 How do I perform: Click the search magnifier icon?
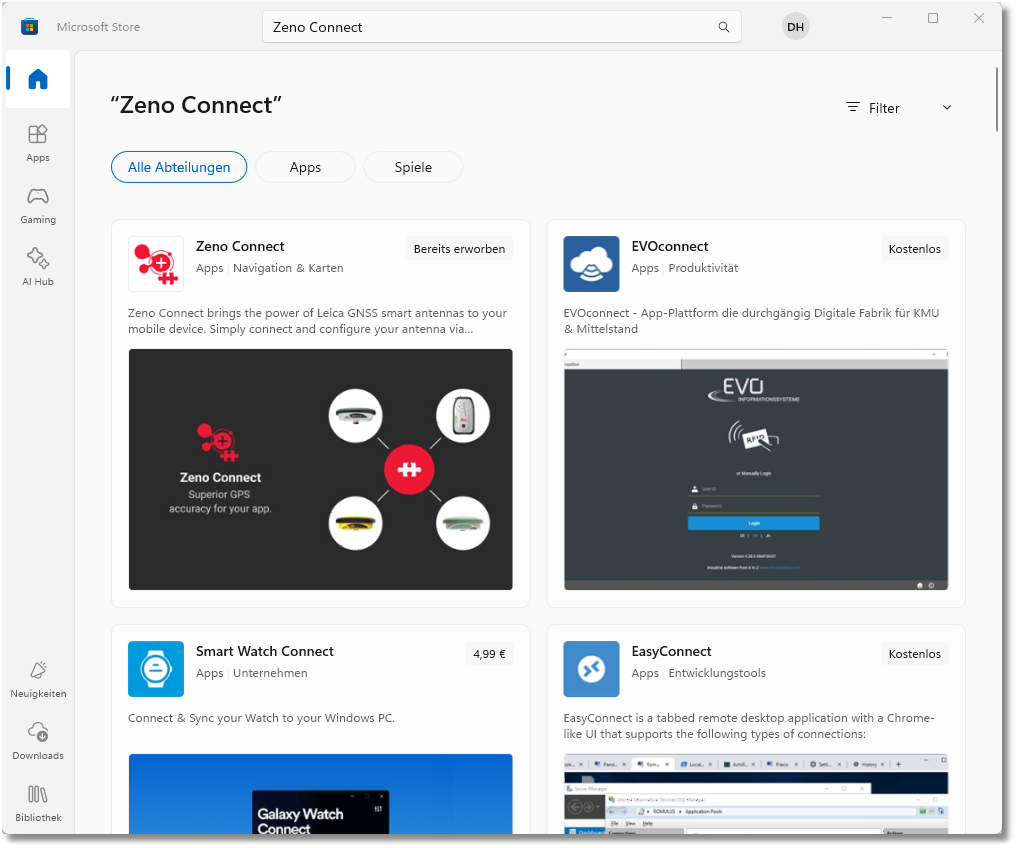point(724,27)
